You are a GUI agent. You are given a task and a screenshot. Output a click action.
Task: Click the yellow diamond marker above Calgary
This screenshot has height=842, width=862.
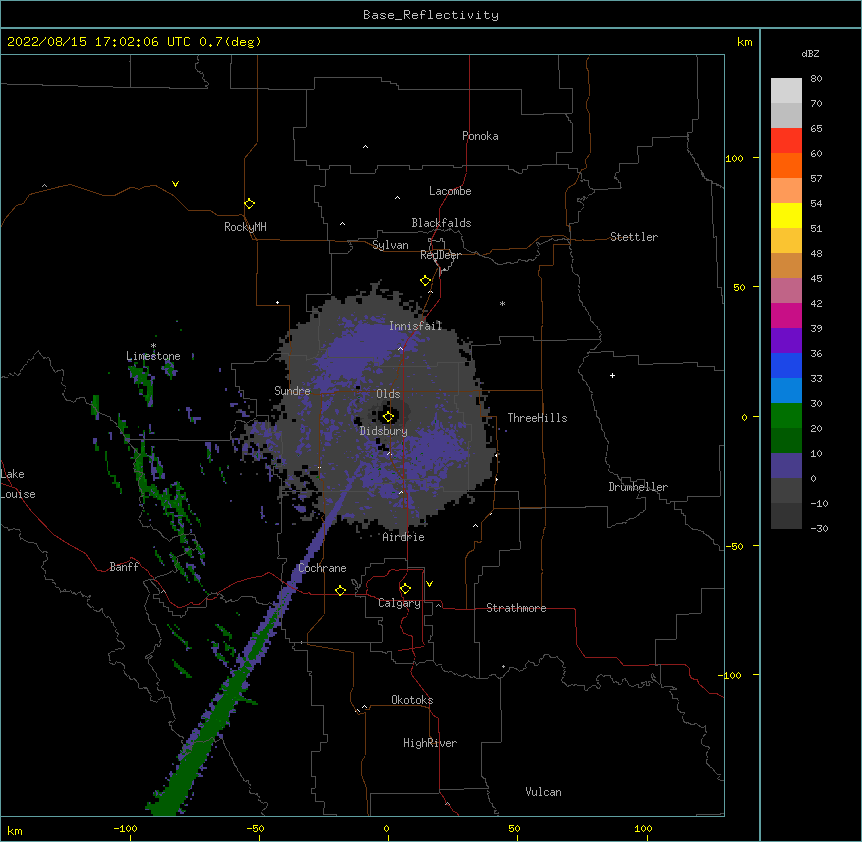point(405,589)
